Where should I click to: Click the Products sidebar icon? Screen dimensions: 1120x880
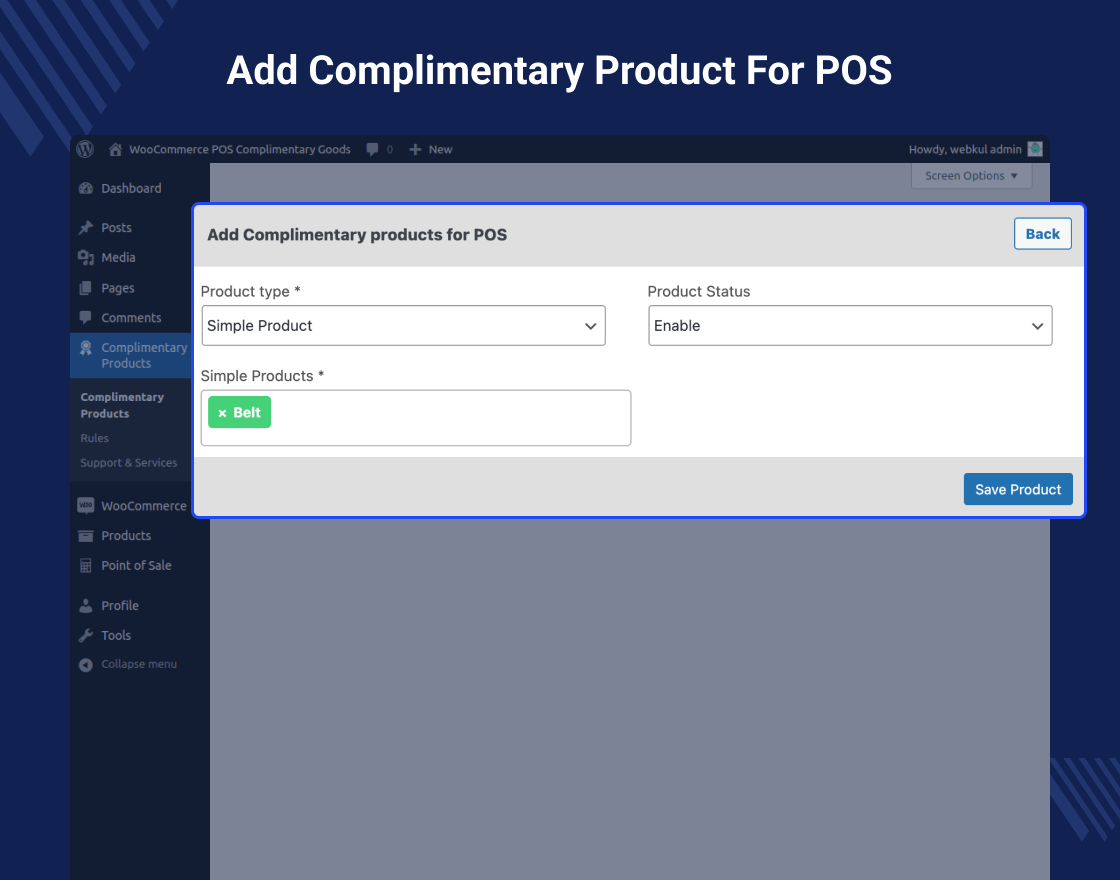pyautogui.click(x=84, y=535)
